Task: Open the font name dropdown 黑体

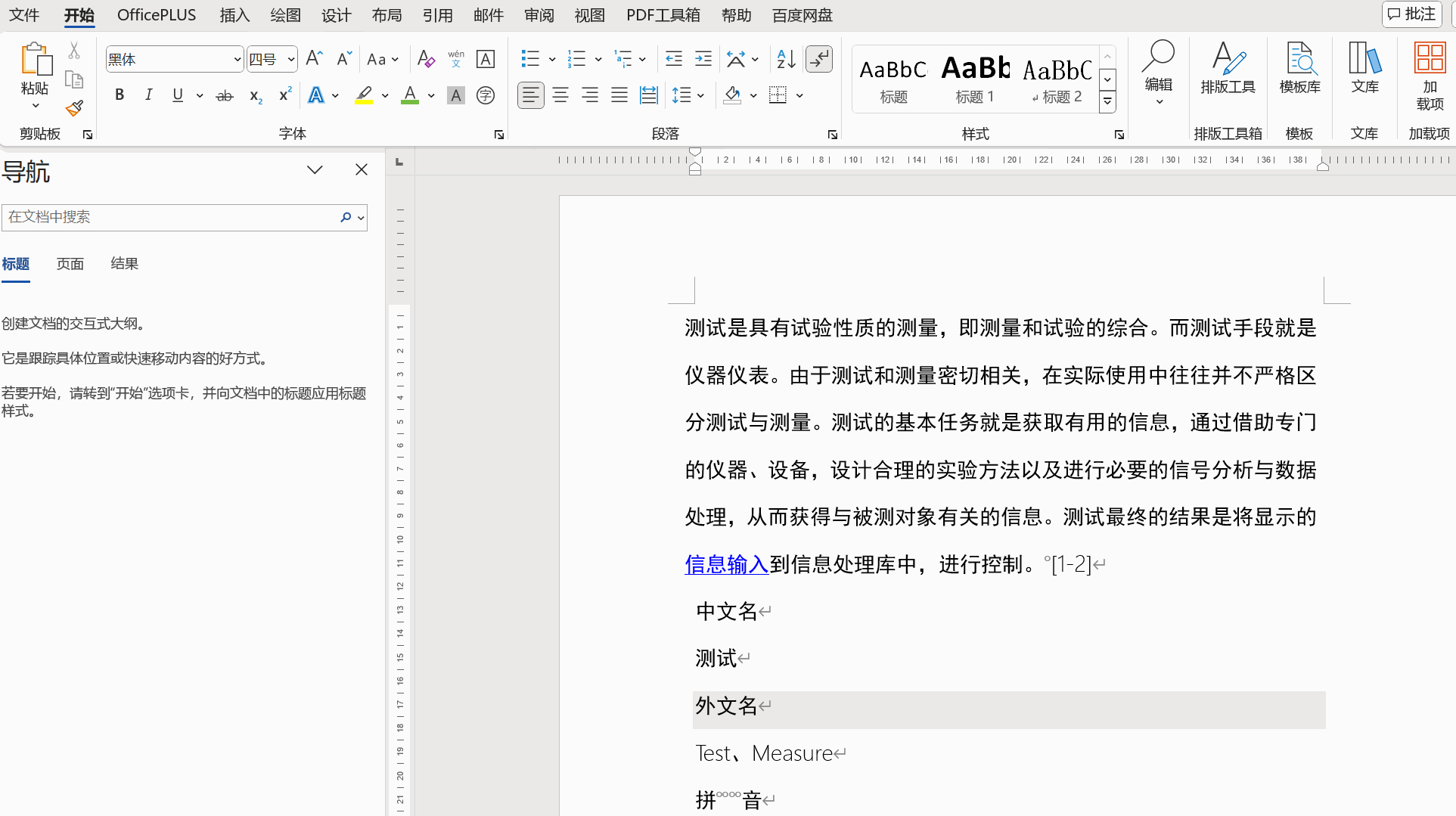Action: point(237,59)
